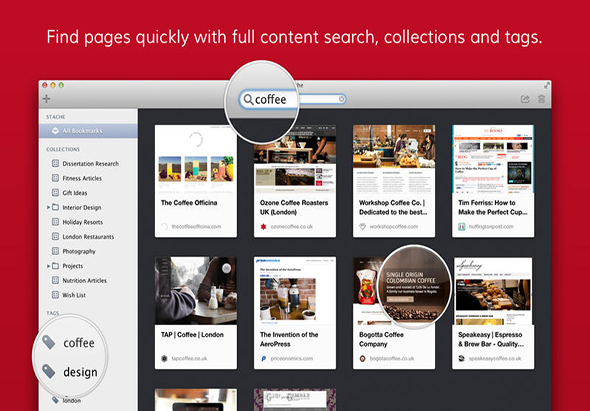Click the priceonomics.com link

(292, 358)
